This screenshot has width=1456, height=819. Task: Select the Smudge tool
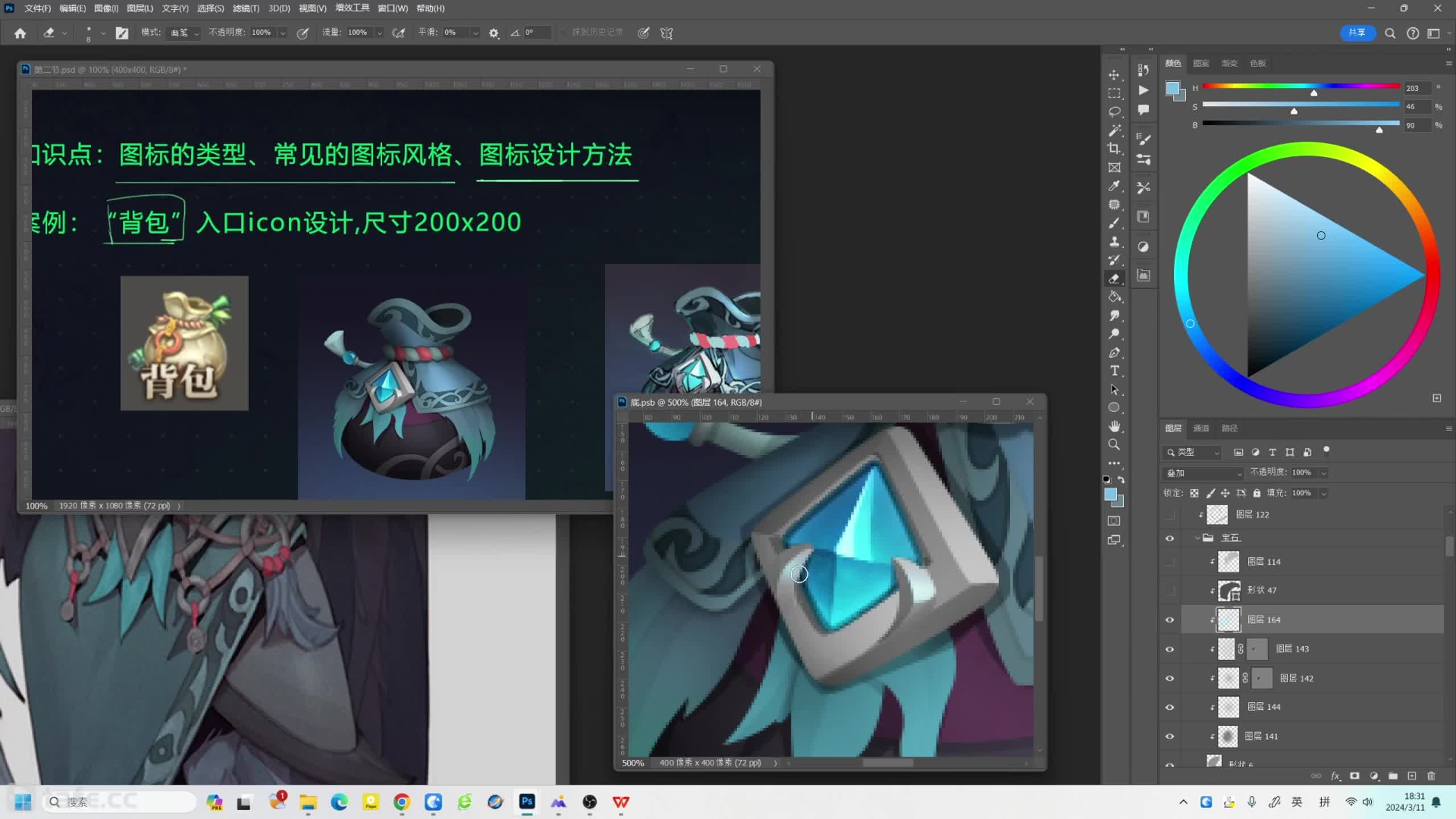pos(1114,316)
